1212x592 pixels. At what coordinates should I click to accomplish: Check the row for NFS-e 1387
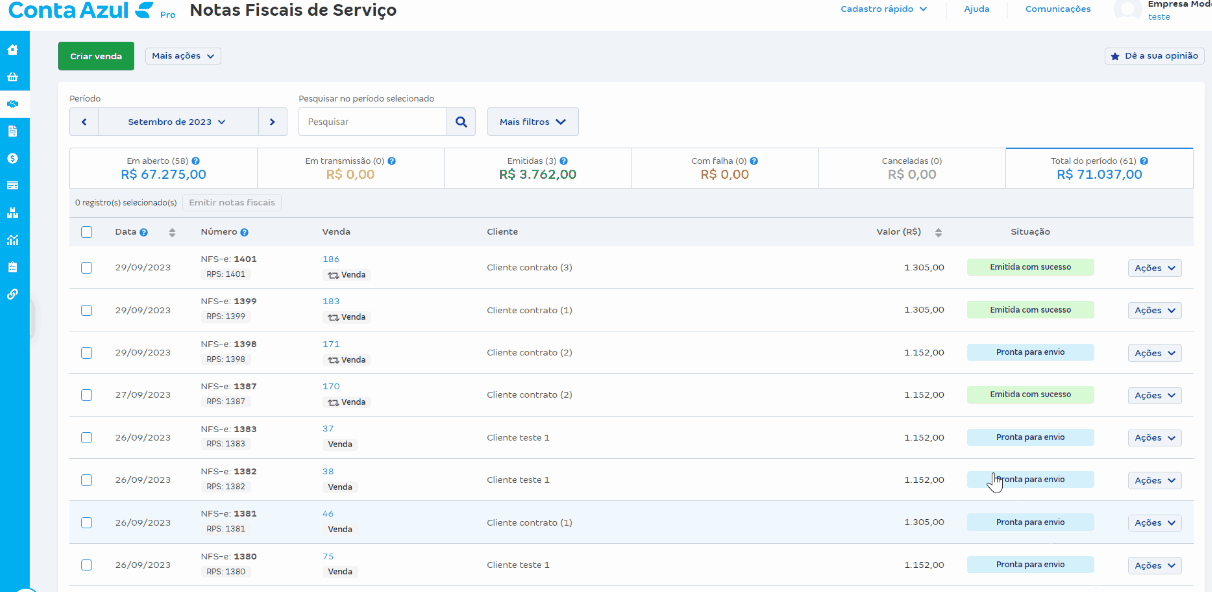[86, 395]
